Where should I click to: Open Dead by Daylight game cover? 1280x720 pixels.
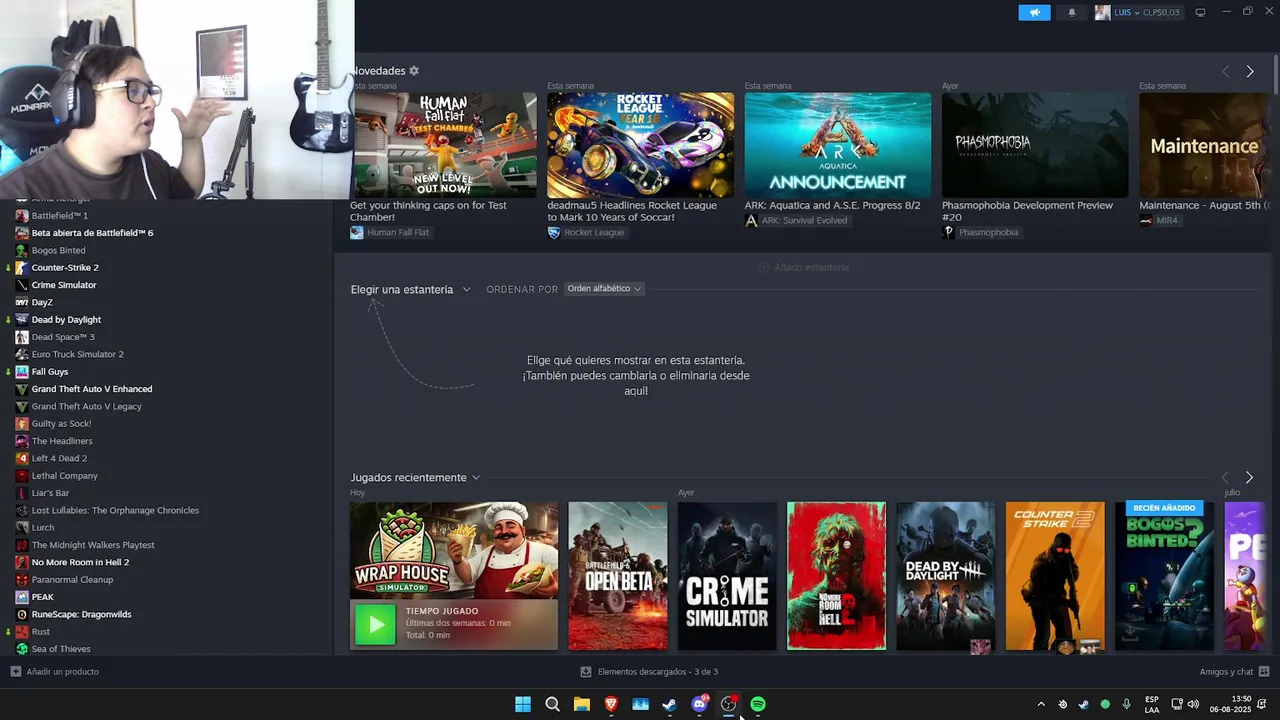946,576
